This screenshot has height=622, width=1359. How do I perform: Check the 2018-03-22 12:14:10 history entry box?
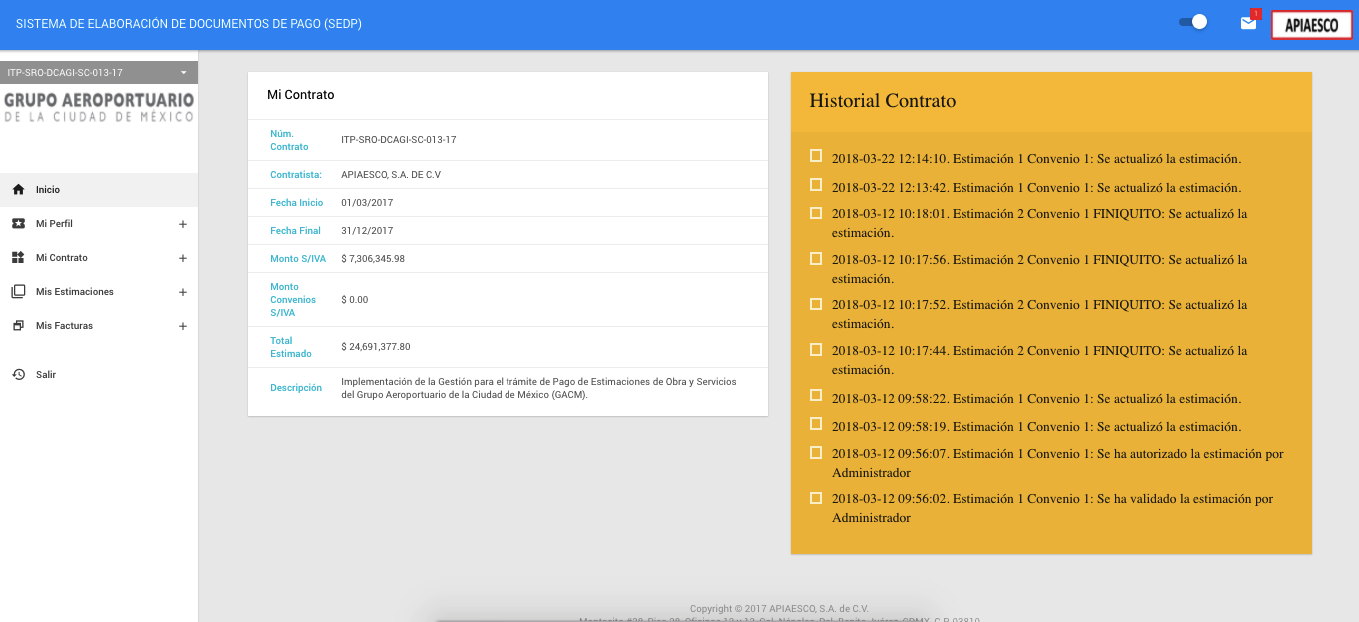tap(816, 156)
